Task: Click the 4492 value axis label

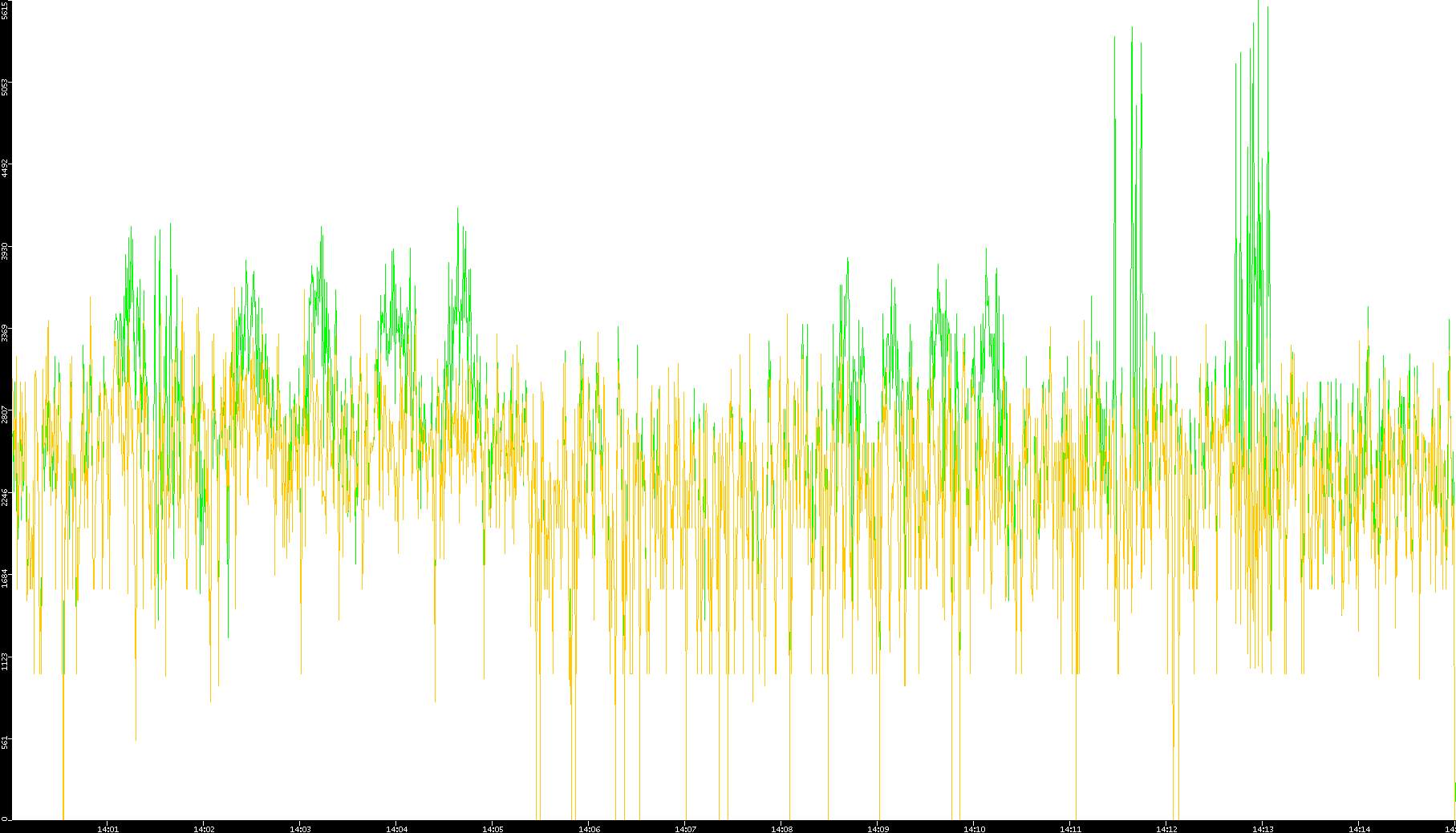Action: 5,168
